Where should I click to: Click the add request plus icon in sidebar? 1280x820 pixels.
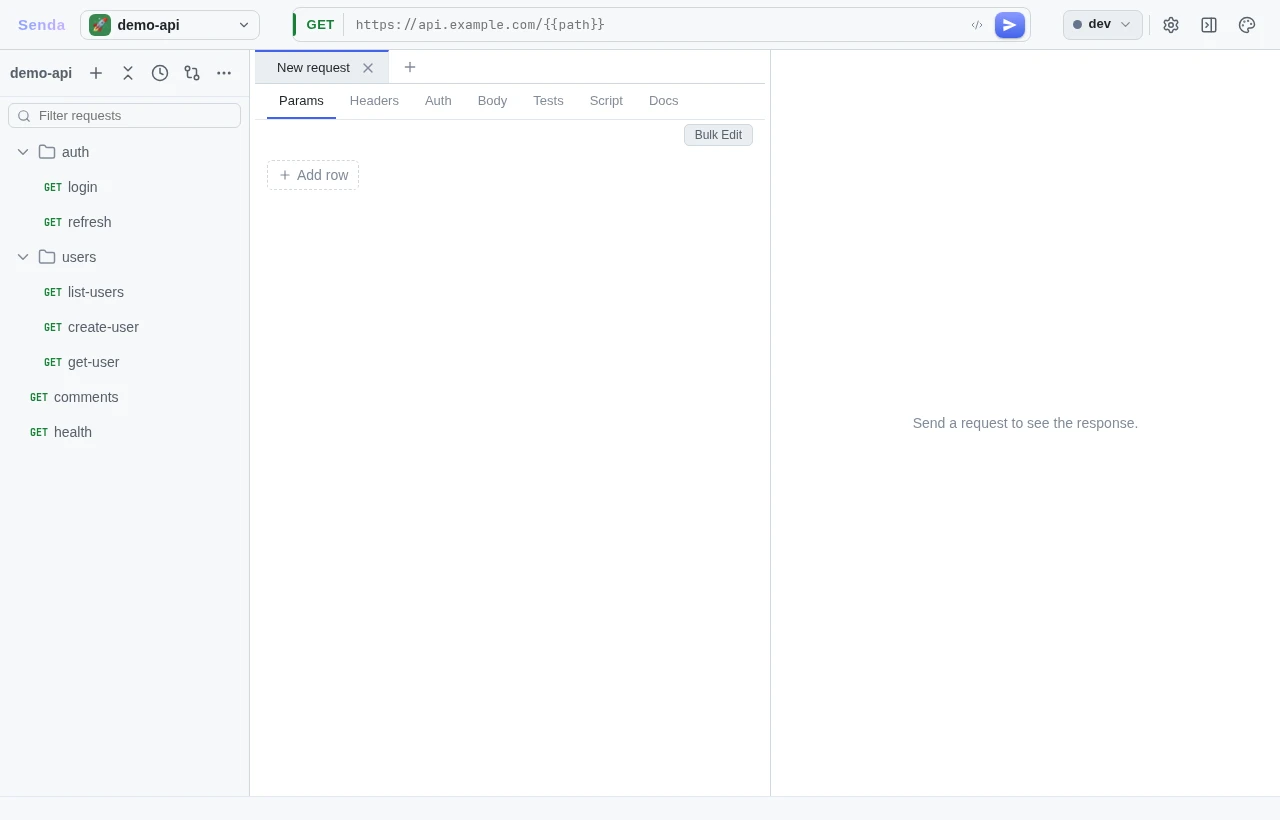point(96,73)
